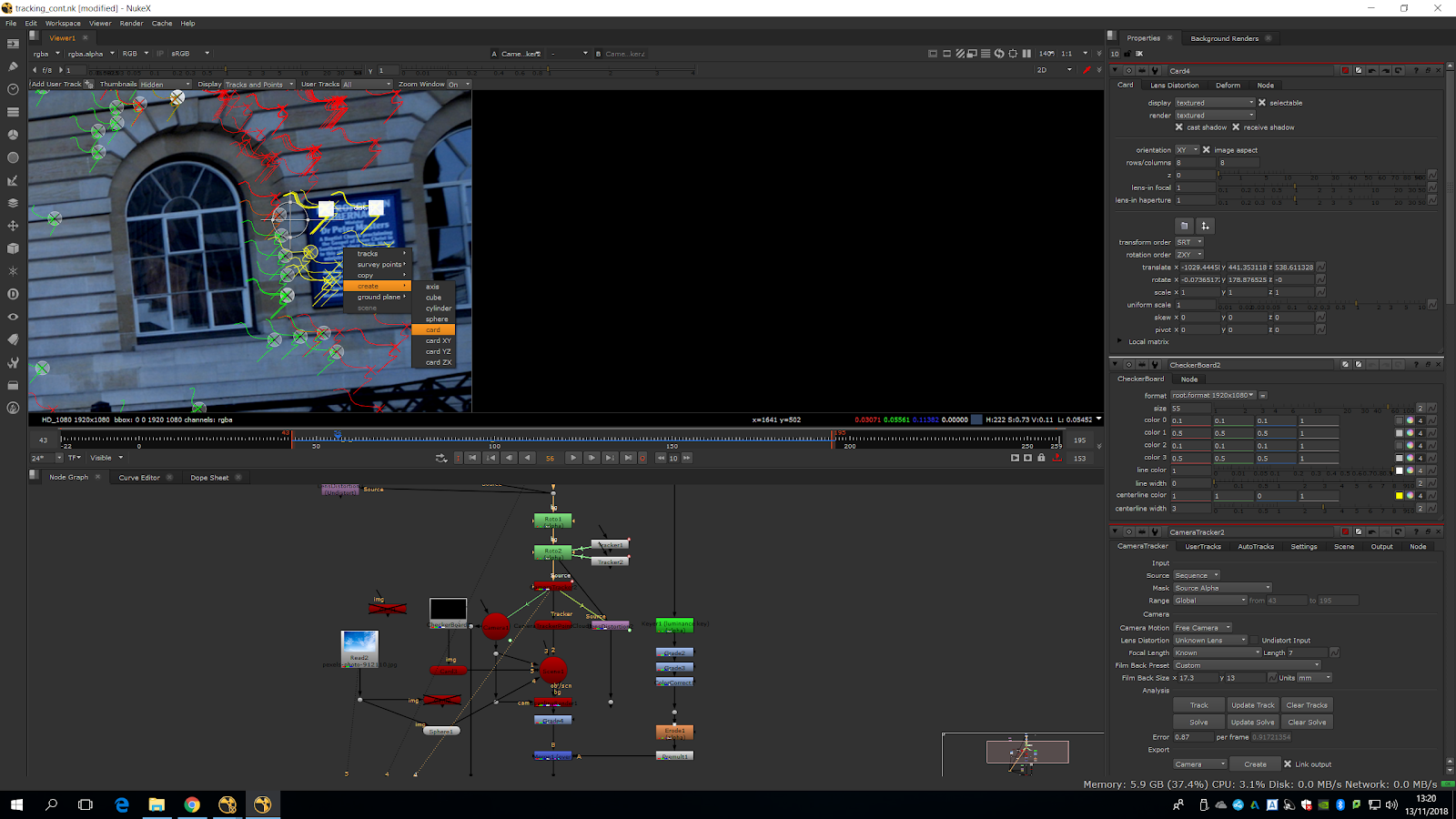The image size is (1456, 819).
Task: Disable the cast shadow checkbox
Action: click(1179, 127)
